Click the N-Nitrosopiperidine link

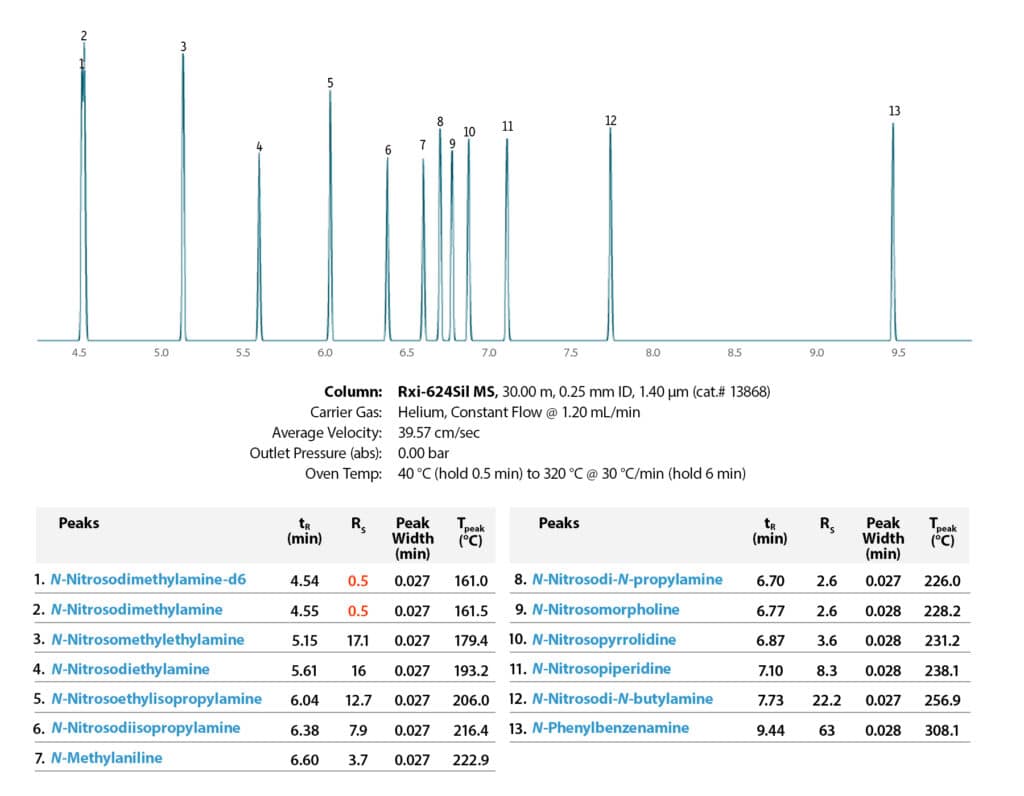point(601,669)
